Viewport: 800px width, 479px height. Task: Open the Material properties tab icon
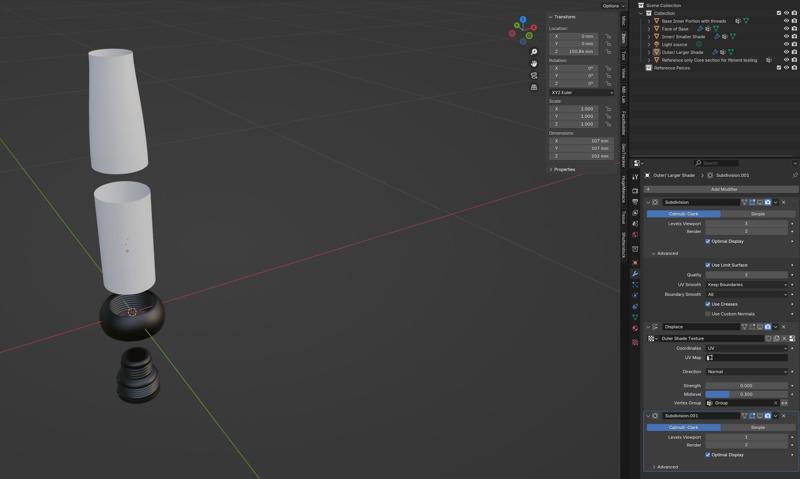[635, 329]
